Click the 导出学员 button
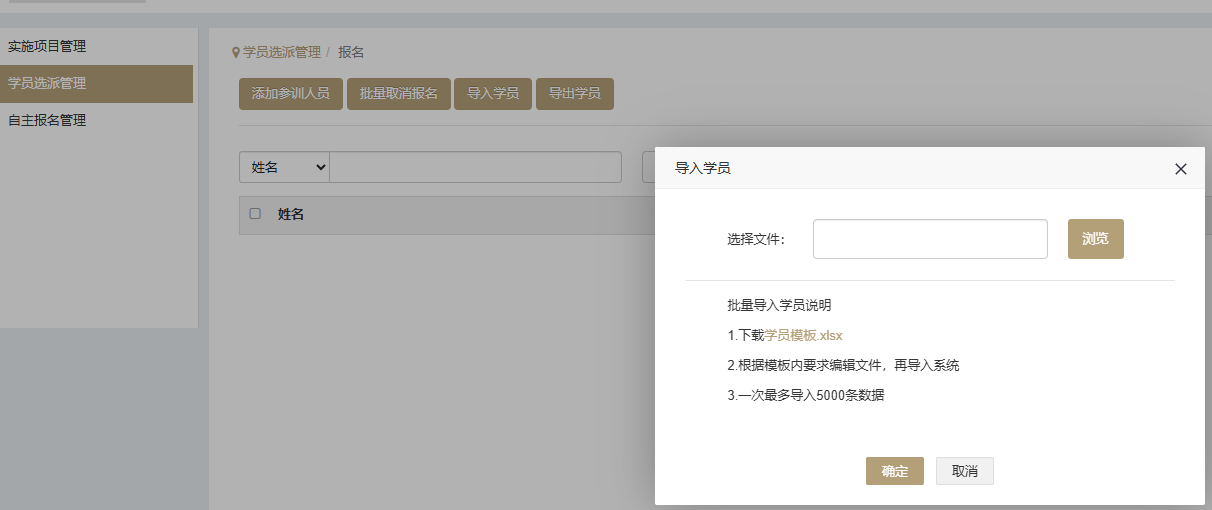Image resolution: width=1212 pixels, height=510 pixels. coord(574,94)
